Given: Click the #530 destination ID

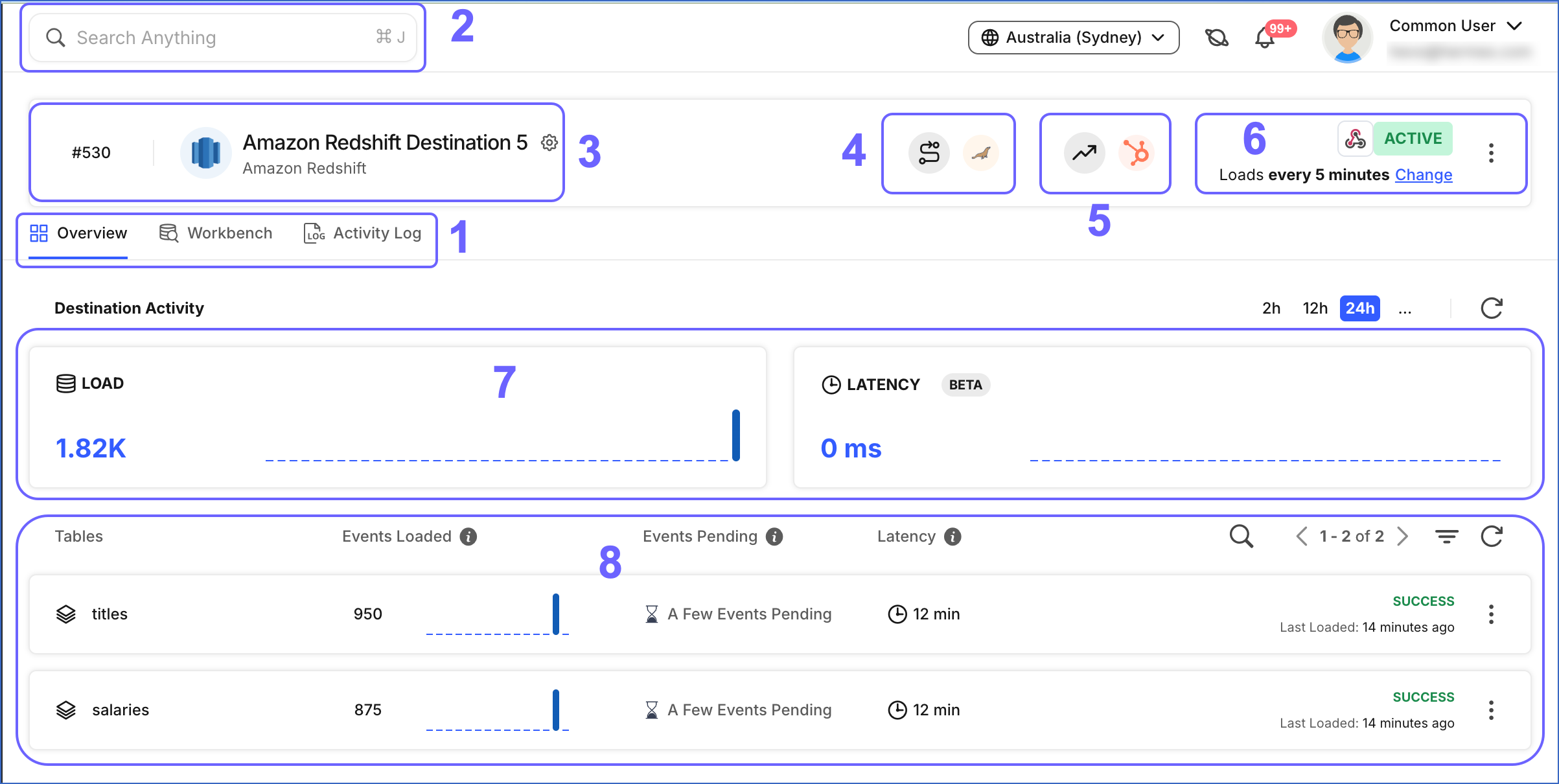Looking at the screenshot, I should tap(91, 153).
